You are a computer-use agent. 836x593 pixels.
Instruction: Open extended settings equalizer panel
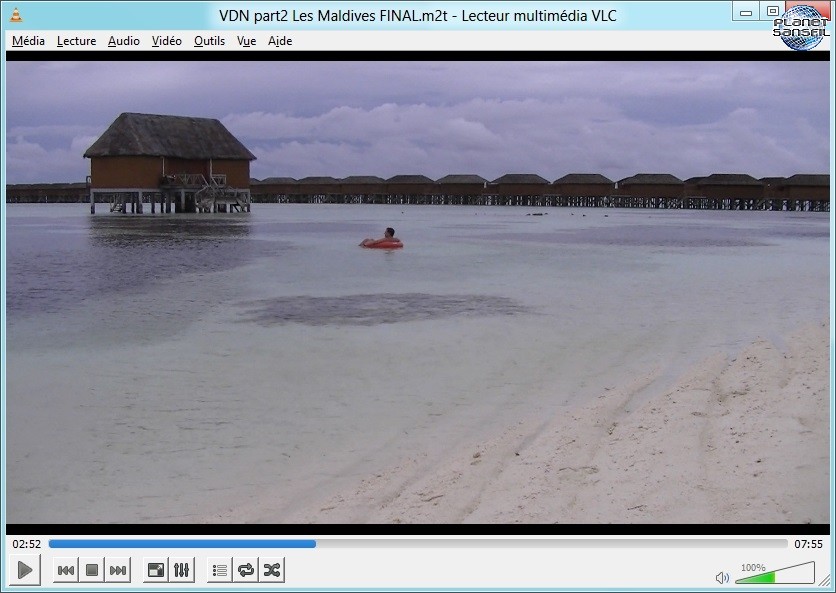pyautogui.click(x=182, y=570)
